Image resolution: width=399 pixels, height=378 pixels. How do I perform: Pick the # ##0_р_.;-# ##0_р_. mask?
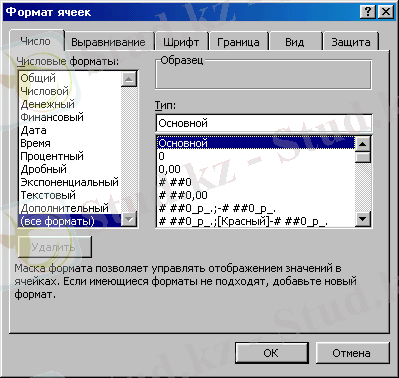(x=256, y=208)
